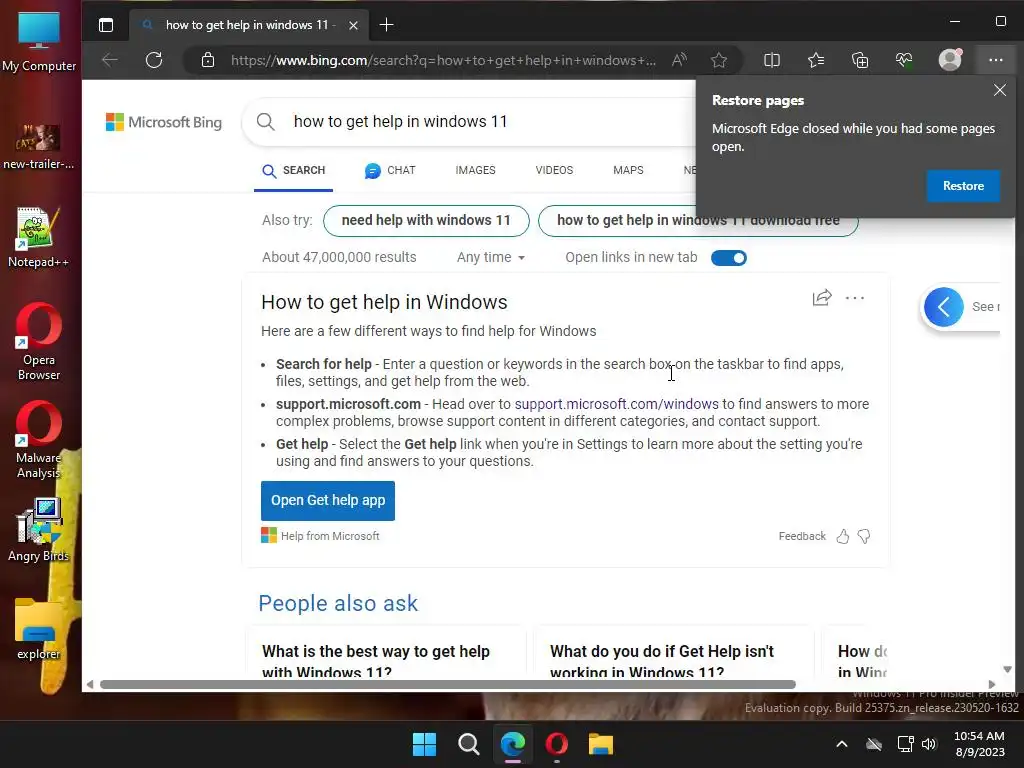The image size is (1024, 768).
Task: Open the MAPS tab
Action: (x=628, y=170)
